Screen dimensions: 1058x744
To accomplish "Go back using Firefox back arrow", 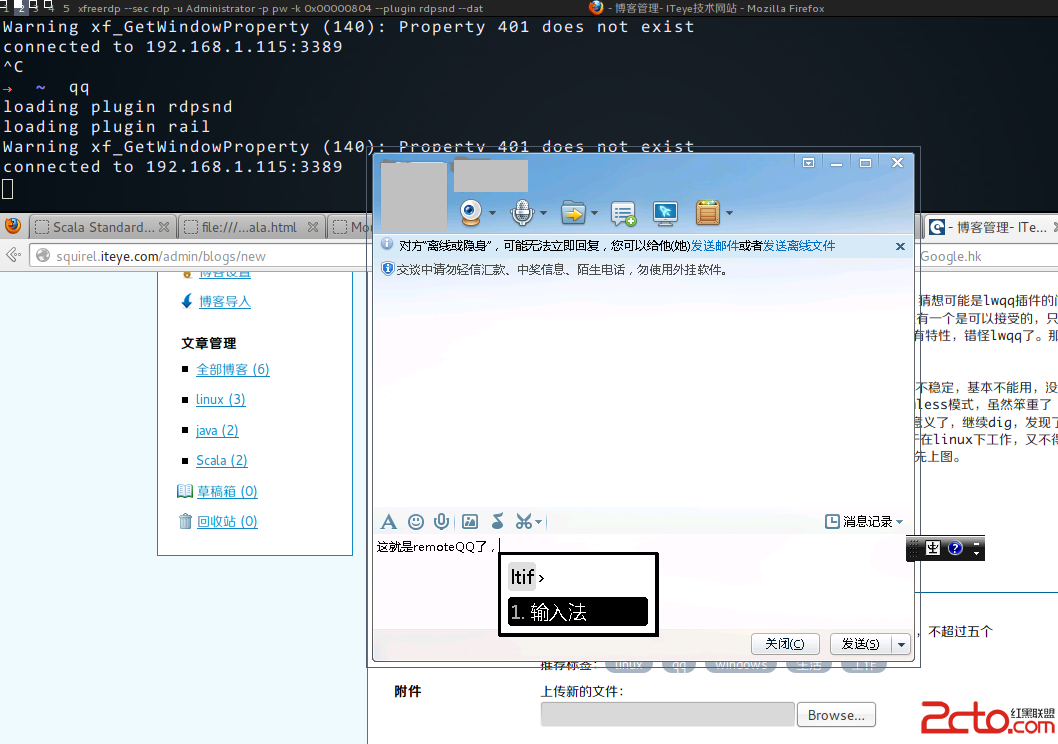I will [x=13, y=256].
